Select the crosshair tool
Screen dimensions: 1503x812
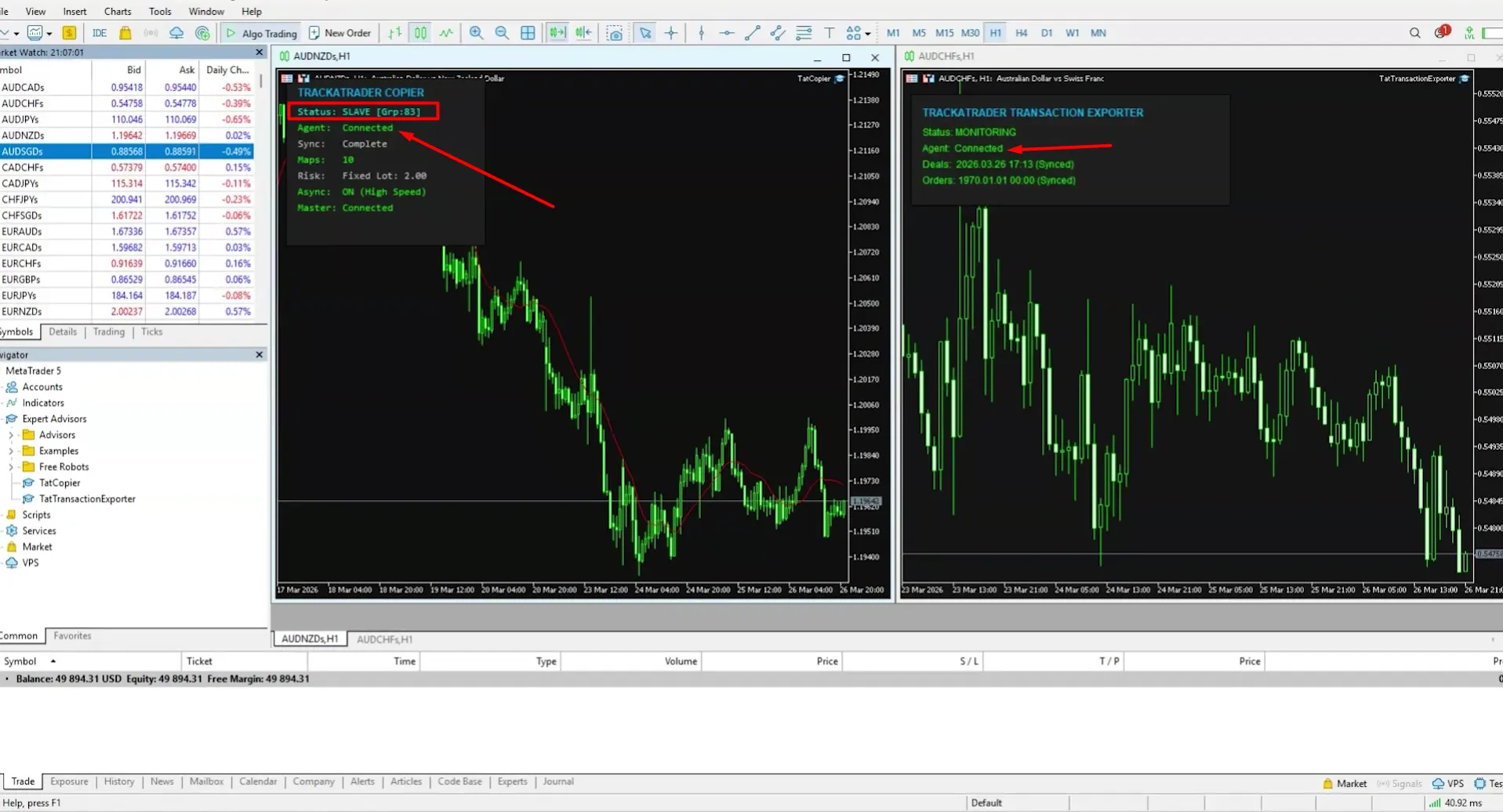click(x=671, y=33)
